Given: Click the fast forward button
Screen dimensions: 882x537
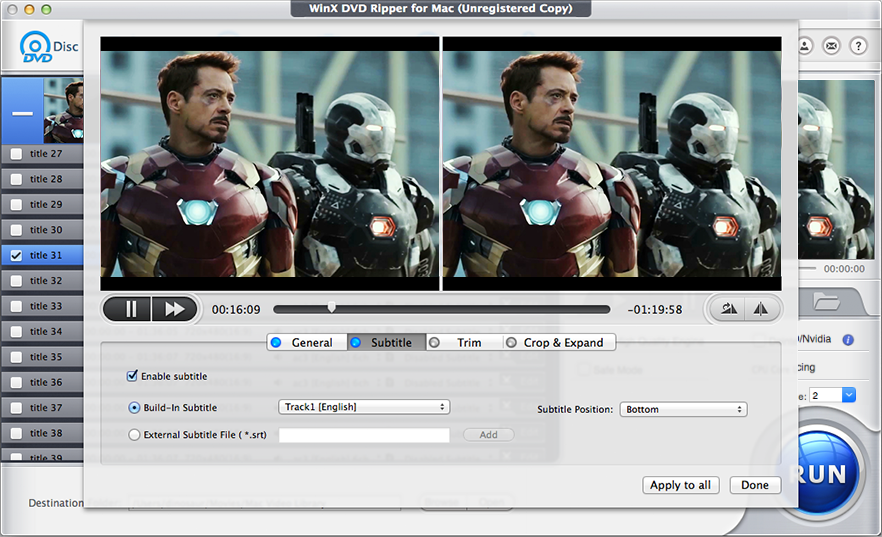Looking at the screenshot, I should 174,309.
